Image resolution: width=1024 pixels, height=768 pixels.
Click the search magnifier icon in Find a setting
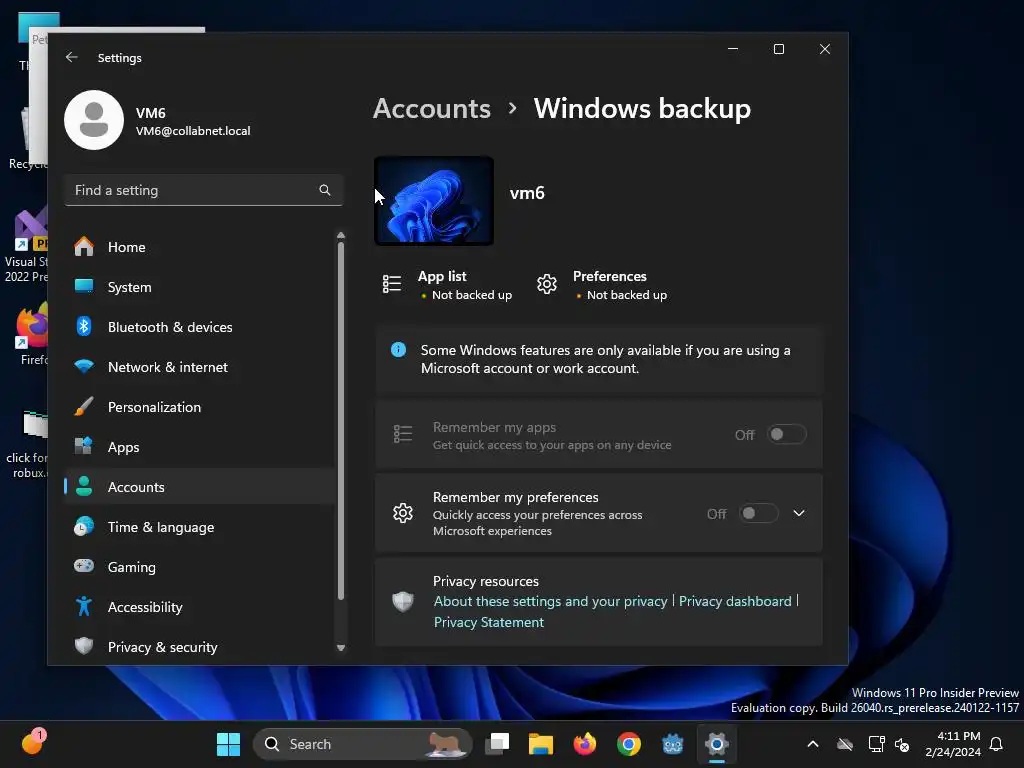325,190
